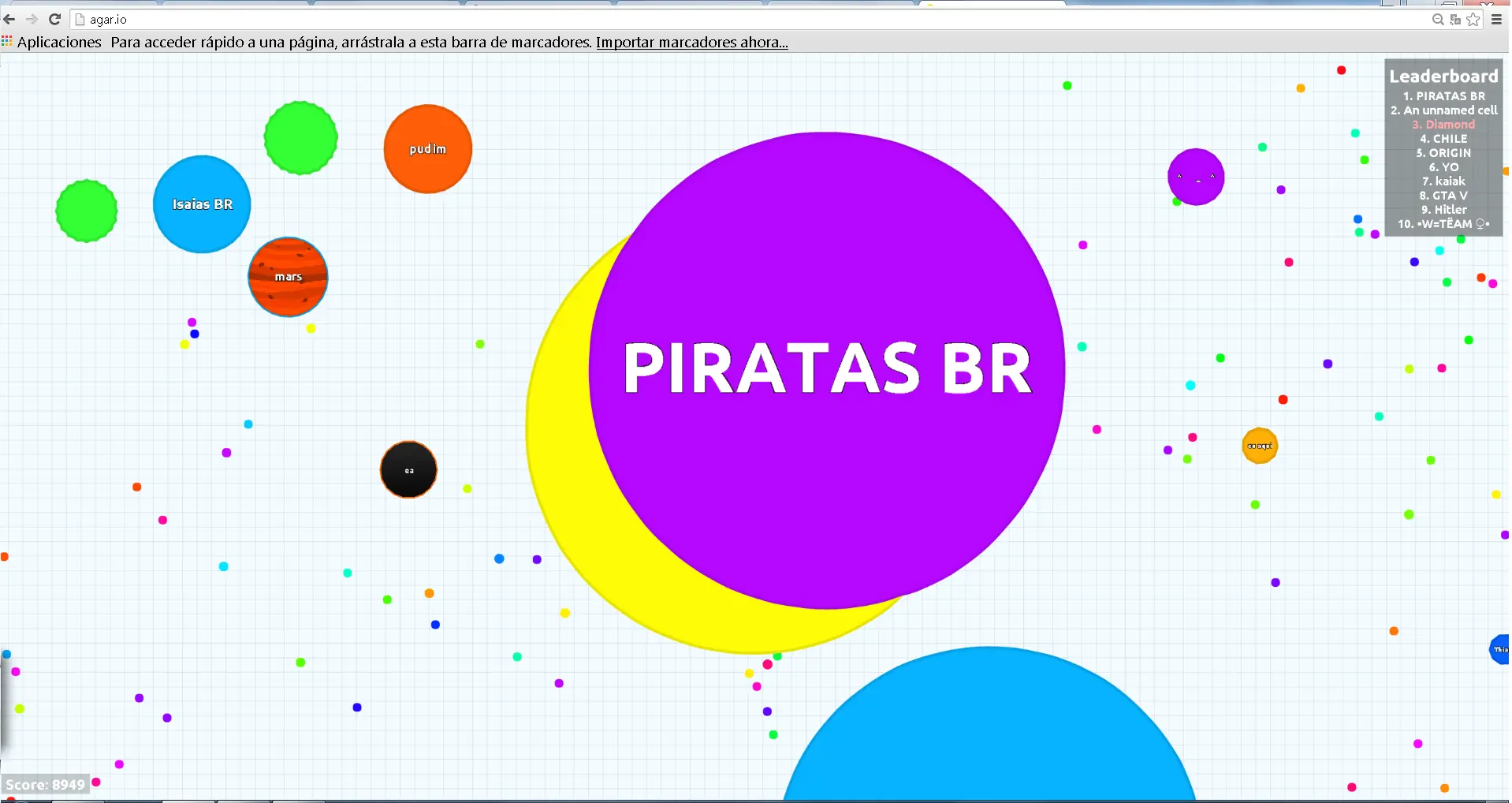Click leaderboard entry 2. An unnamed cell
Viewport: 1512px width, 803px height.
1443,110
